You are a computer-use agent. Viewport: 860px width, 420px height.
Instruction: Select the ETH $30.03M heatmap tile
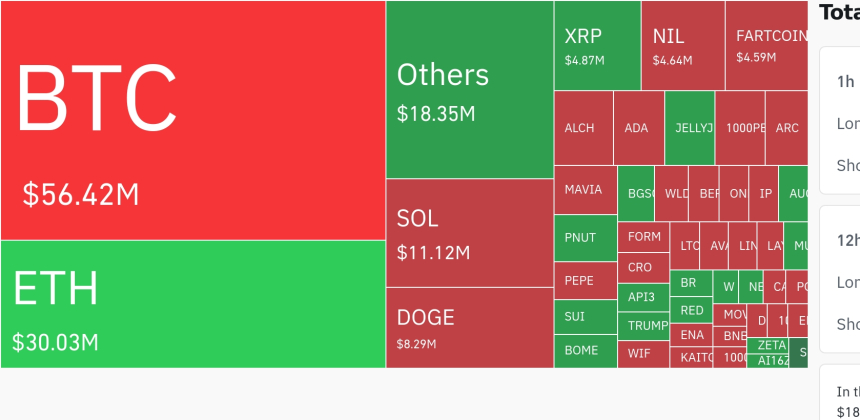[x=193, y=304]
